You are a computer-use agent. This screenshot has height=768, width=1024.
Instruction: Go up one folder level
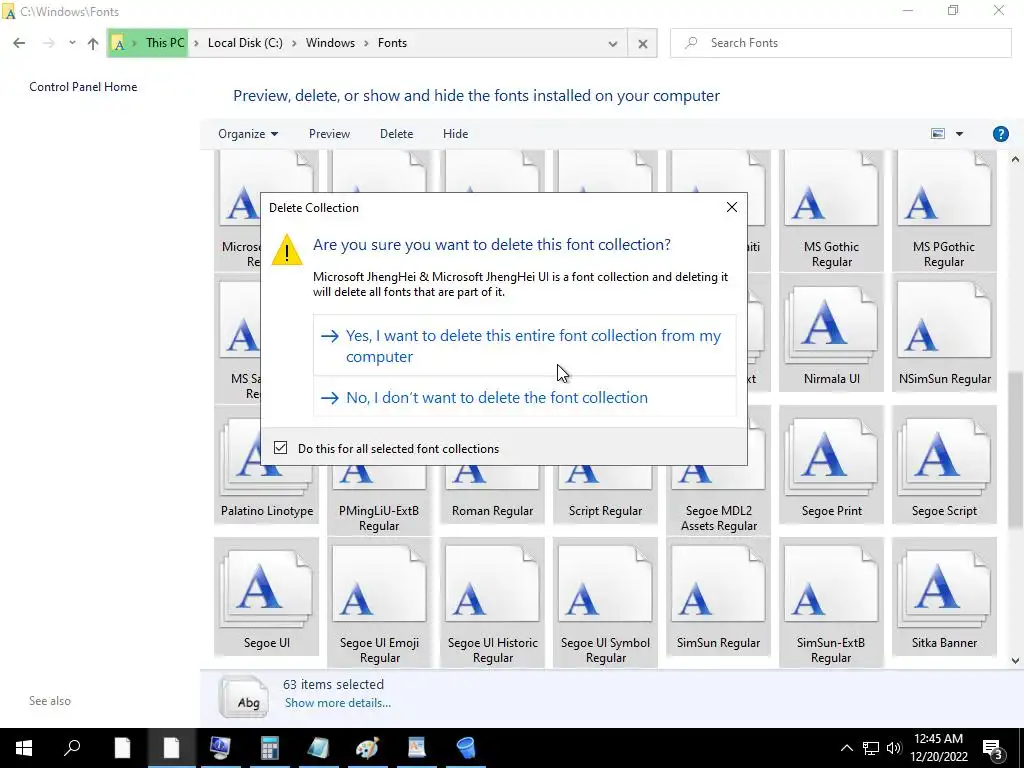(x=93, y=43)
